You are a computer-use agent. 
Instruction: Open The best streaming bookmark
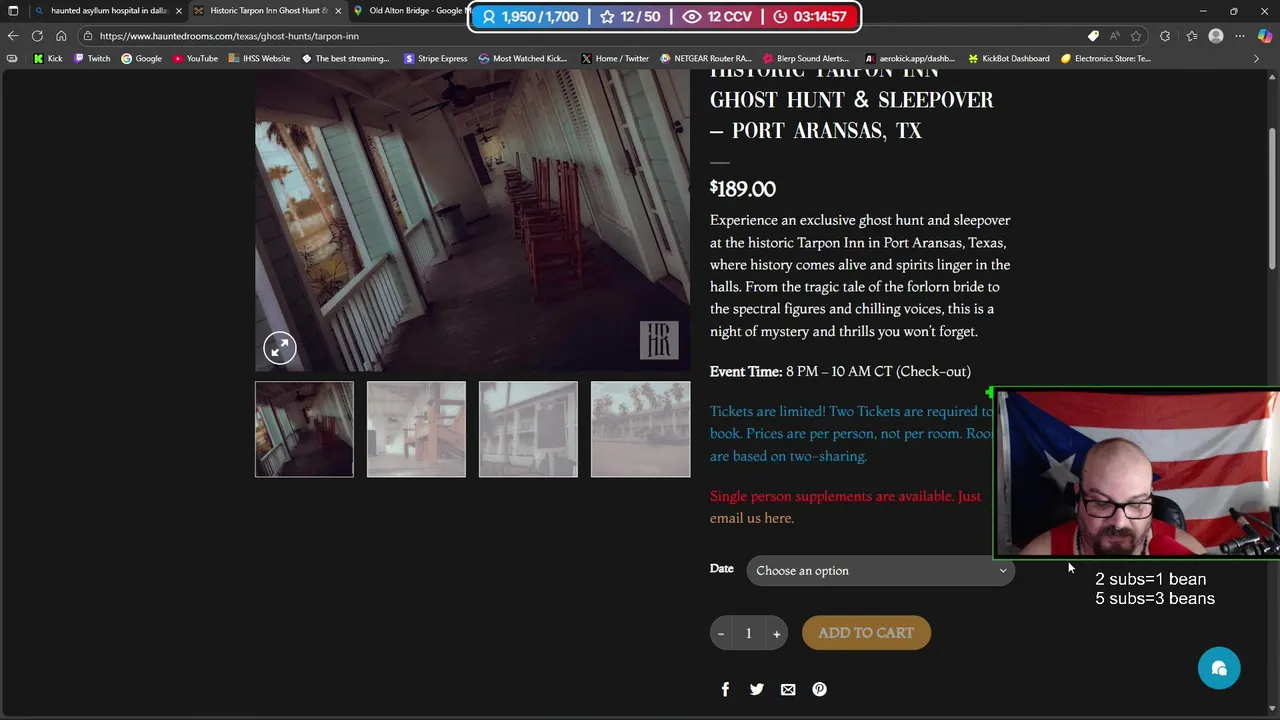[346, 59]
